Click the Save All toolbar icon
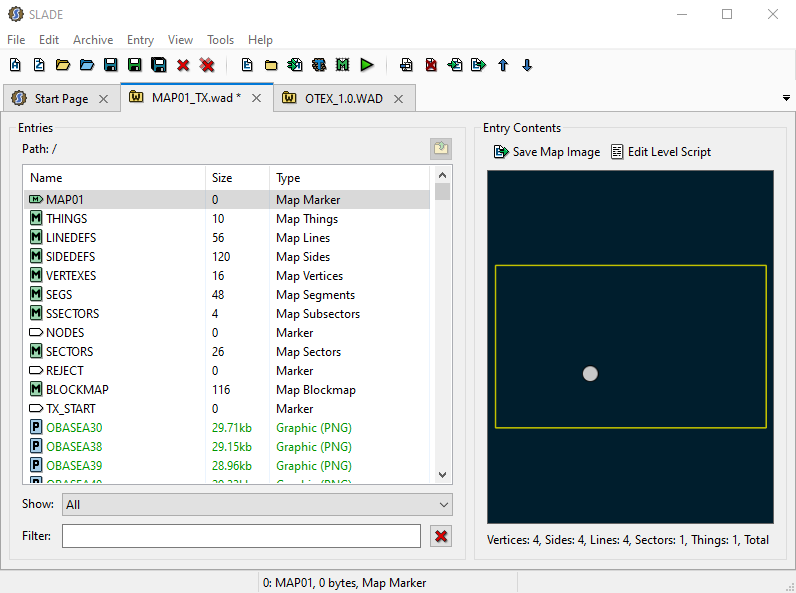This screenshot has width=796, height=593. [x=158, y=65]
